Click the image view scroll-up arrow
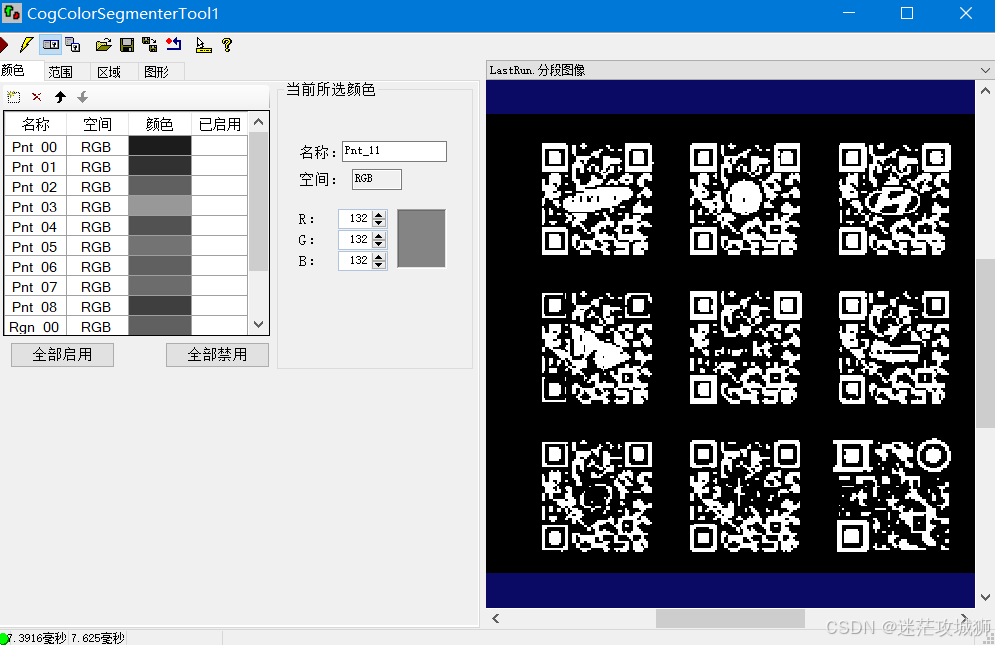 pyautogui.click(x=985, y=91)
